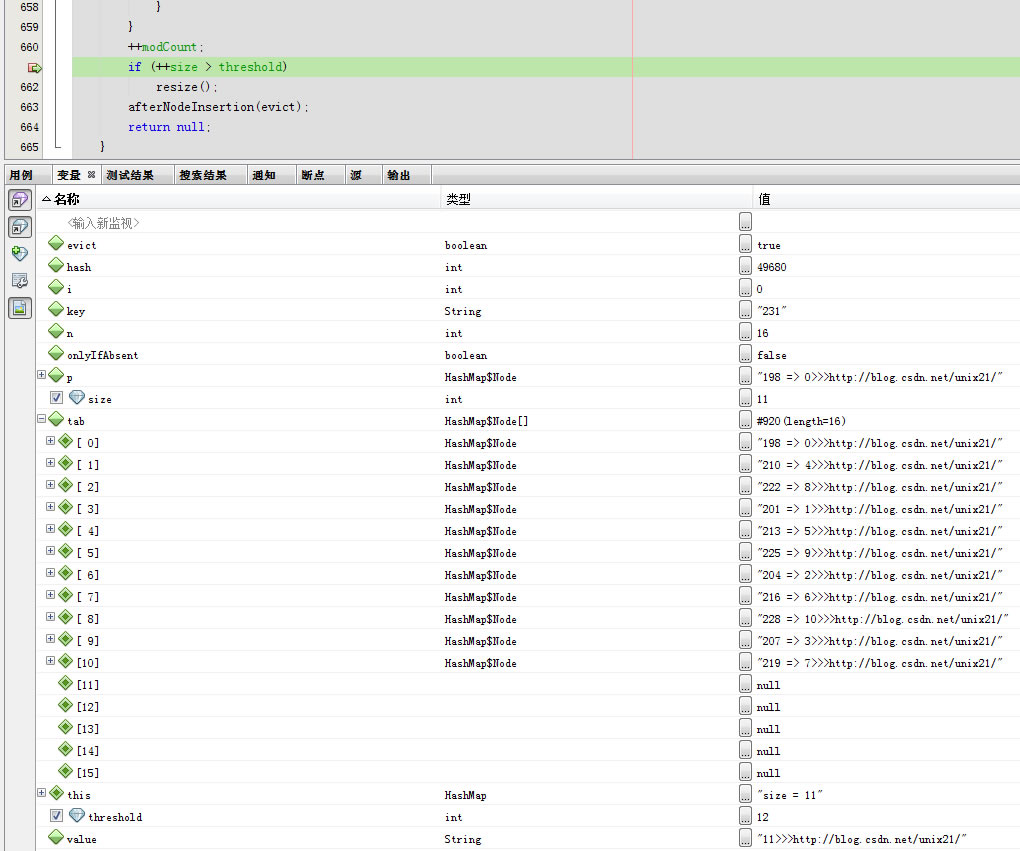The image size is (1020, 851).
Task: Select the 变量 tab
Action: tap(68, 175)
